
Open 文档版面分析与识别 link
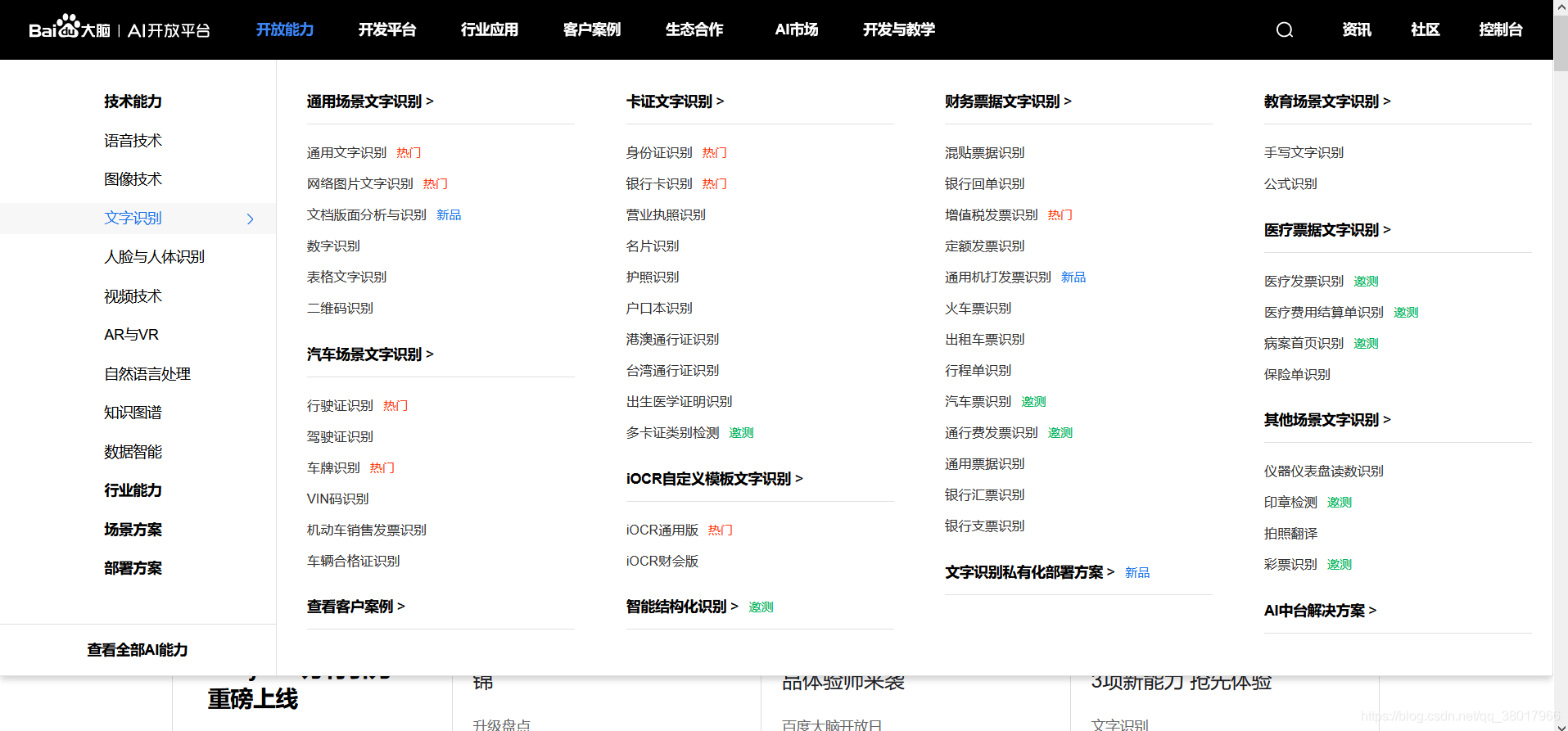[x=366, y=215]
